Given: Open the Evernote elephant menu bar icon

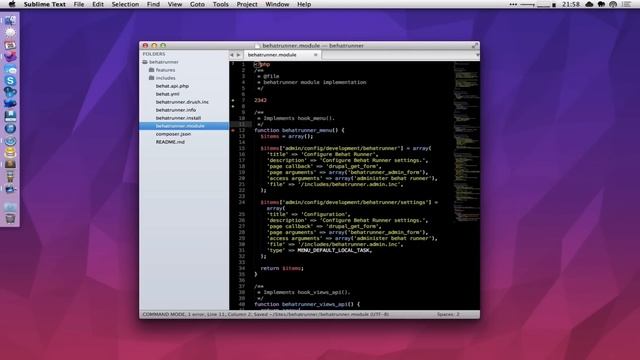Looking at the screenshot, I should pyautogui.click(x=601, y=4).
